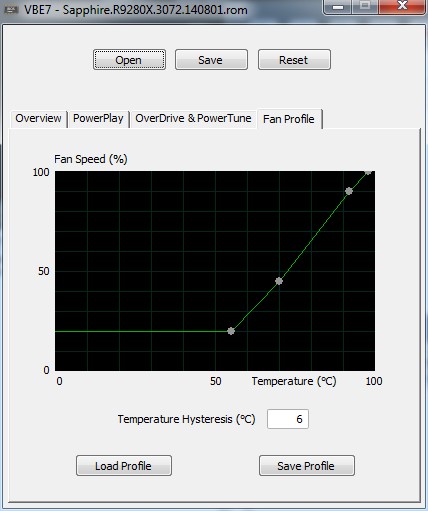Screen dimensions: 428x511
Task: Select the topmost fan curve point at 100%
Action: [368, 172]
